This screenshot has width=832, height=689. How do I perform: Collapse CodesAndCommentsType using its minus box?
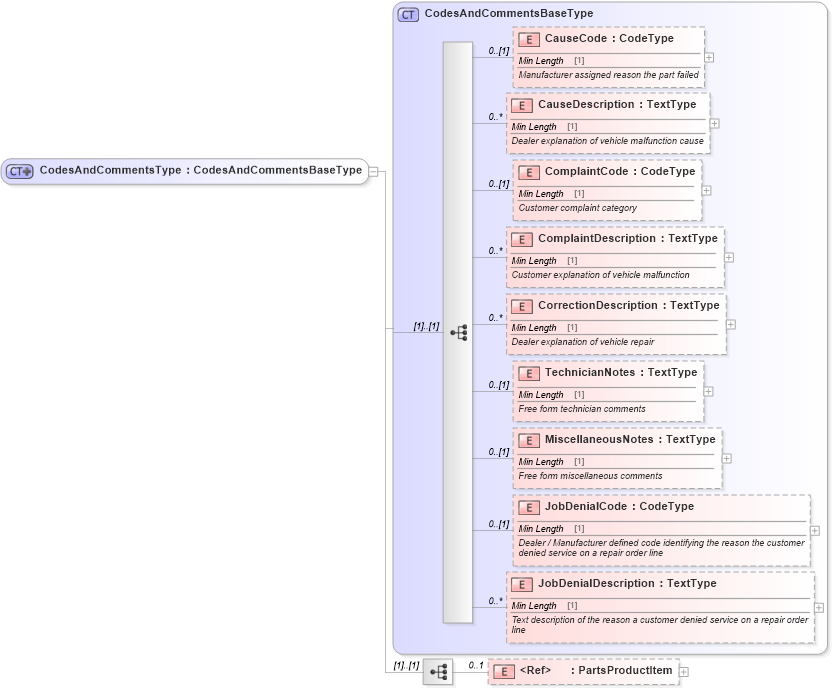pyautogui.click(x=372, y=170)
